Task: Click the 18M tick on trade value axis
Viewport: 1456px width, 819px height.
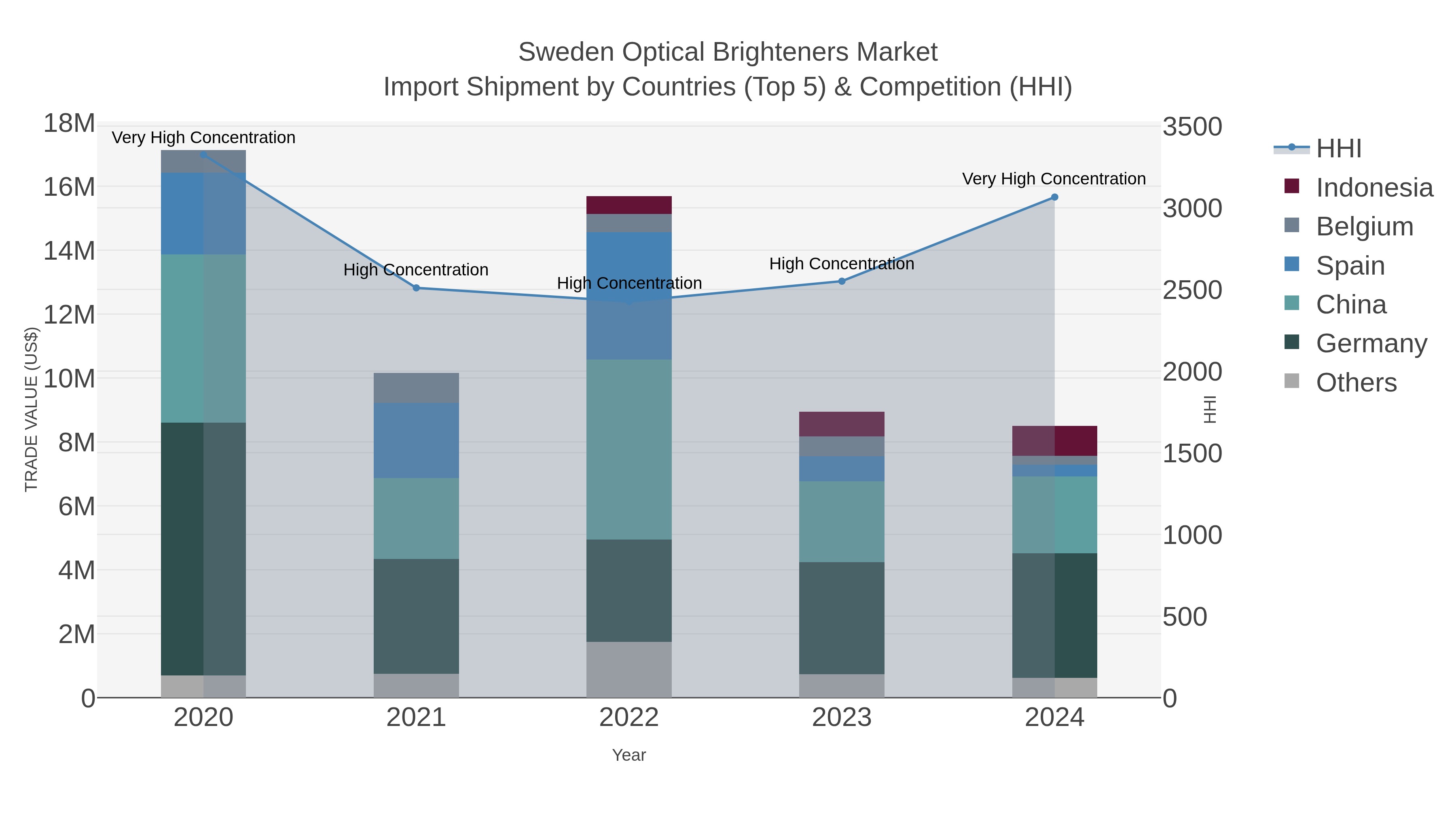Action: (69, 123)
